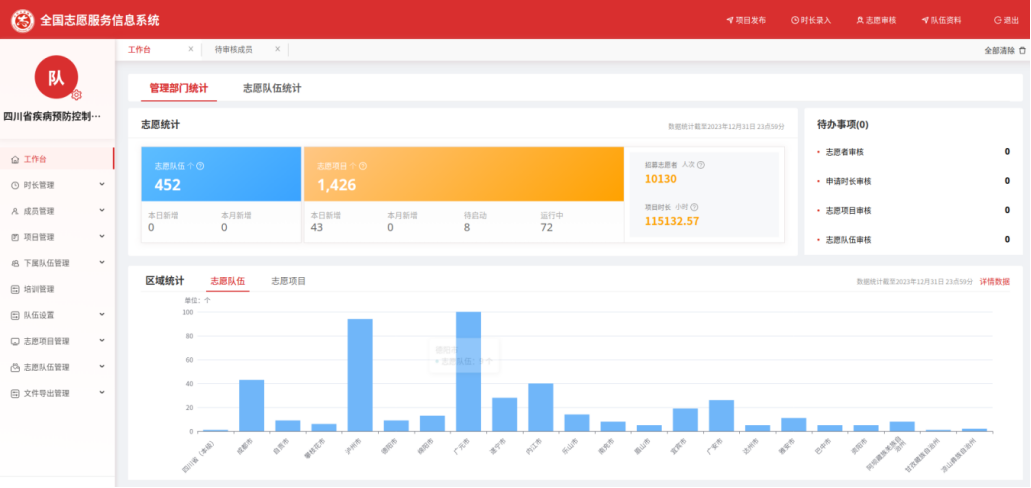The width and height of the screenshot is (1031, 488).
Task: Click the 成都市 bar in the chart
Action: pos(251,406)
